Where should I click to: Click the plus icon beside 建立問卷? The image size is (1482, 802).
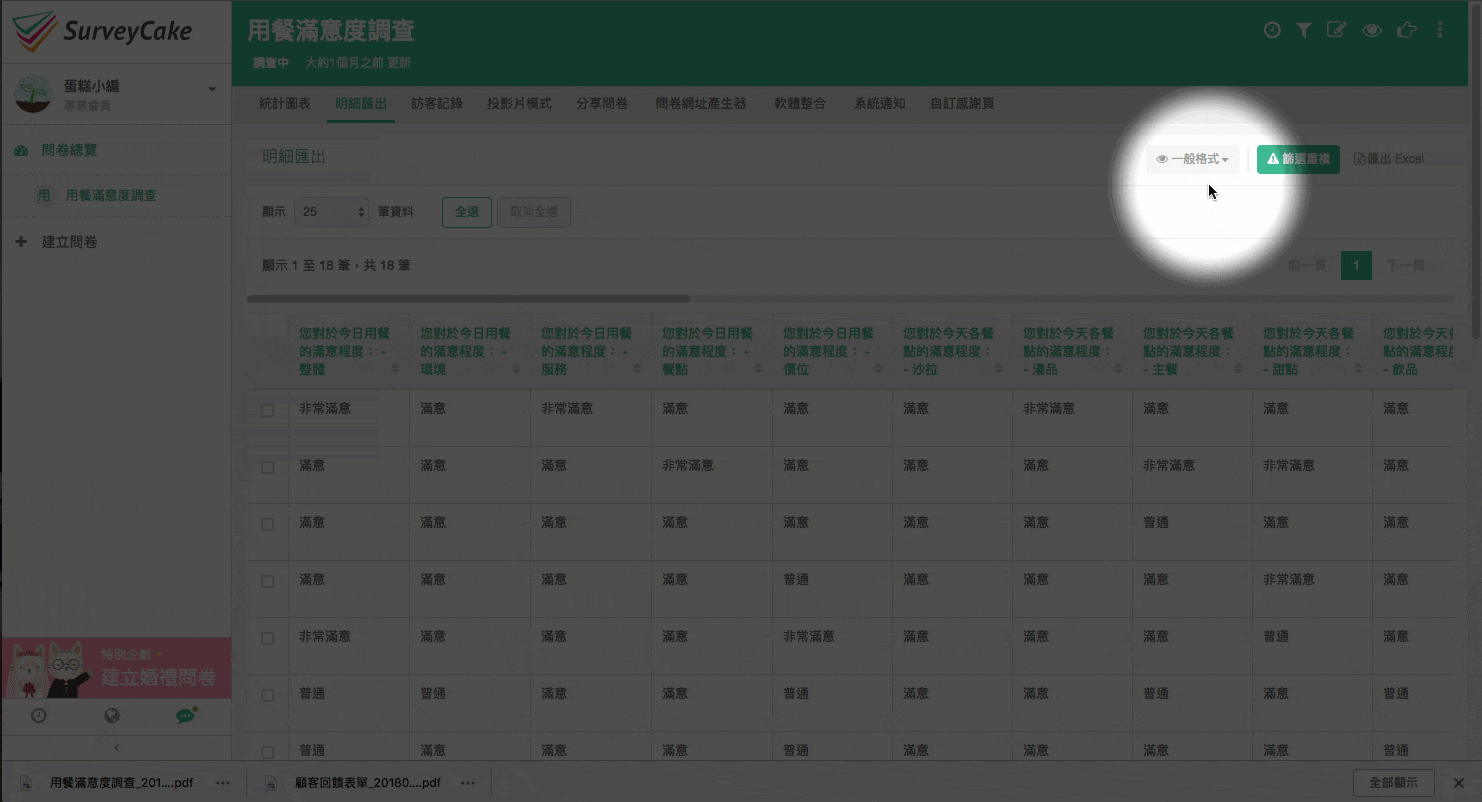click(22, 242)
